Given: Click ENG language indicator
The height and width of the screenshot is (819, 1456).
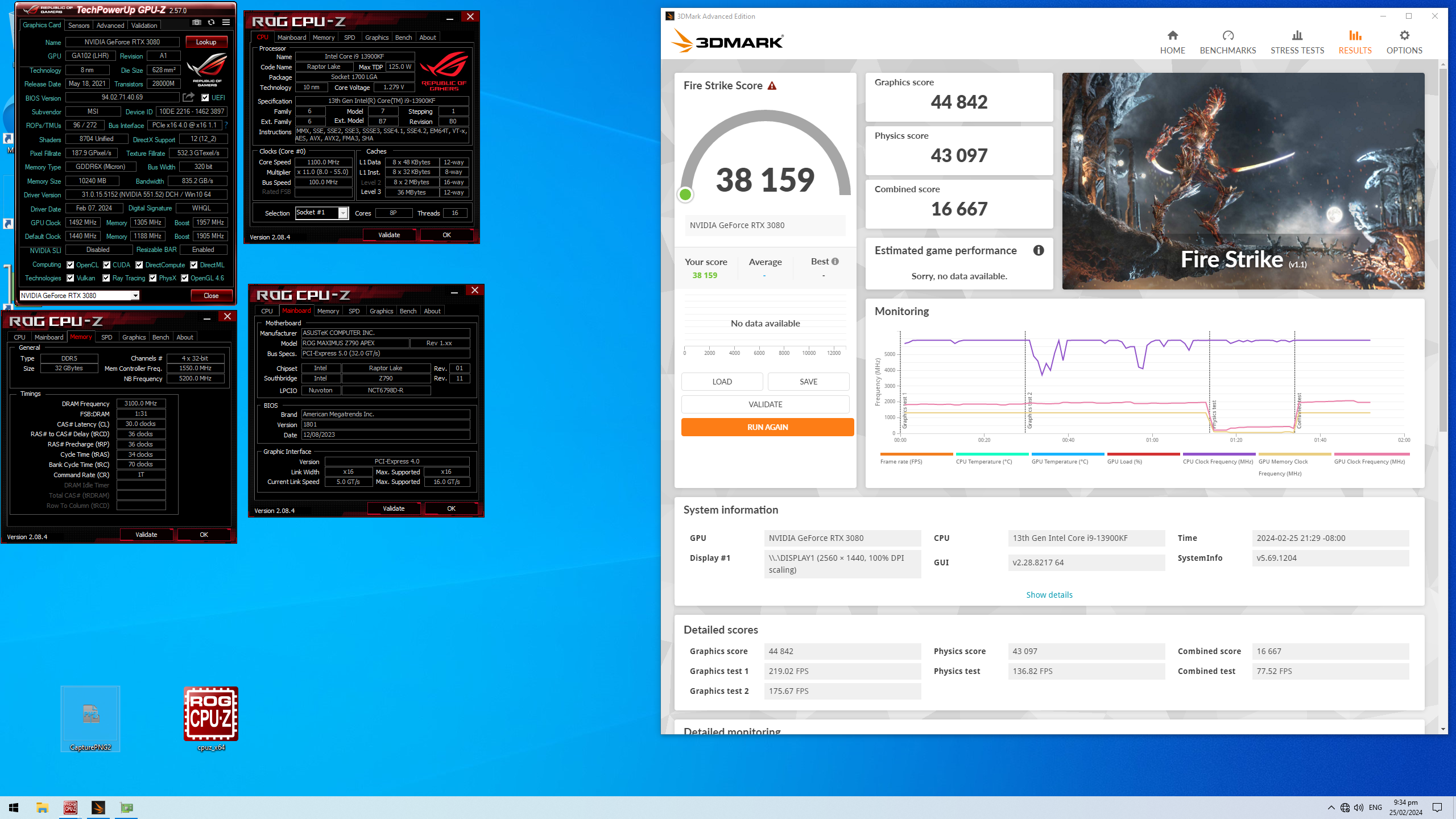Looking at the screenshot, I should [x=1375, y=808].
